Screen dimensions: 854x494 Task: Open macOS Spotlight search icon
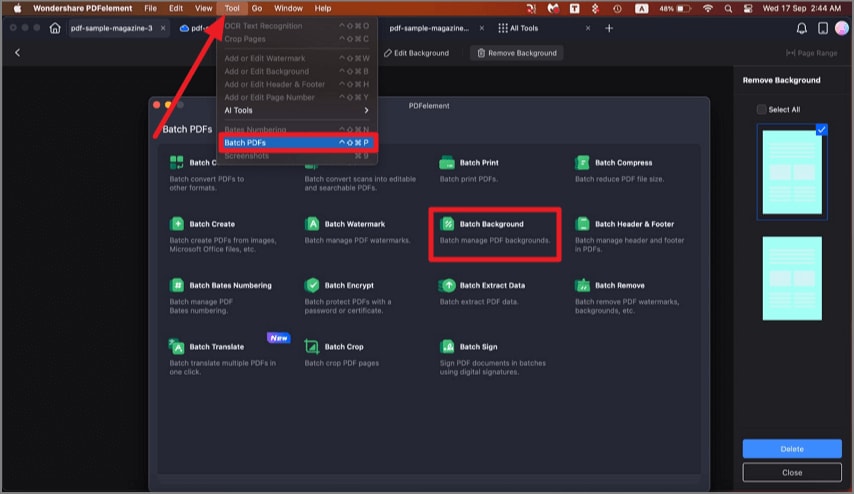(728, 8)
